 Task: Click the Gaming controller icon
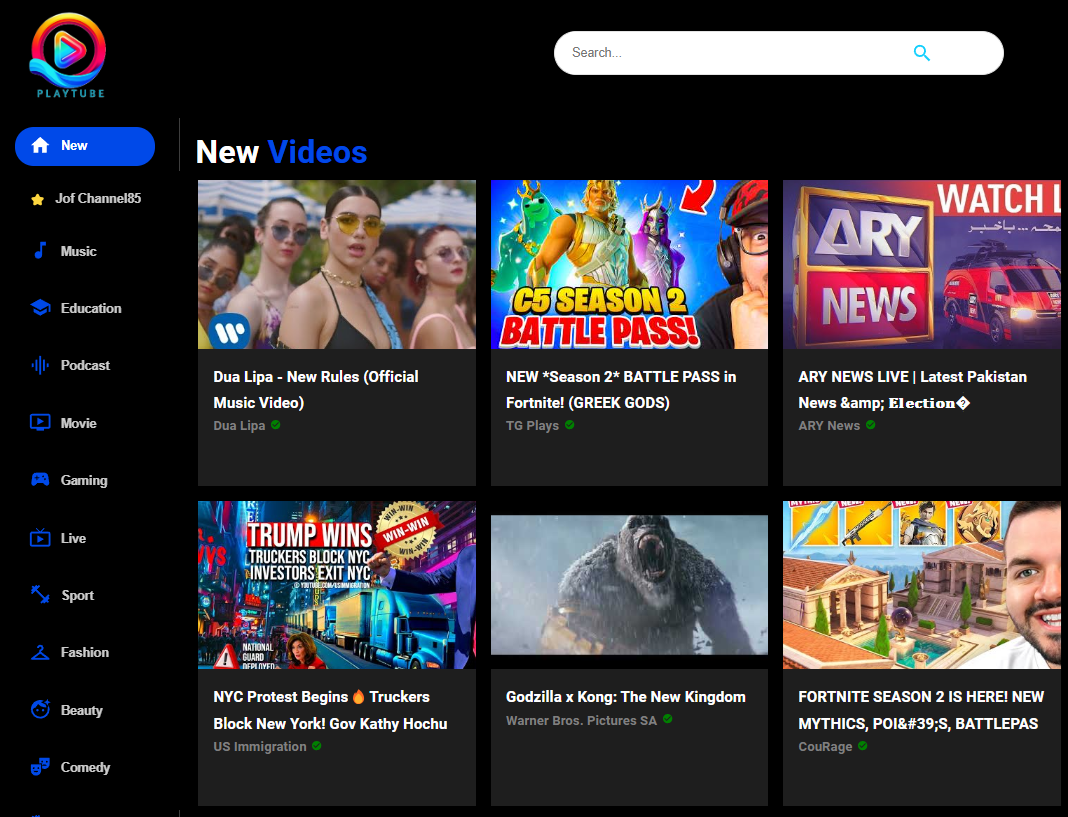tap(40, 480)
